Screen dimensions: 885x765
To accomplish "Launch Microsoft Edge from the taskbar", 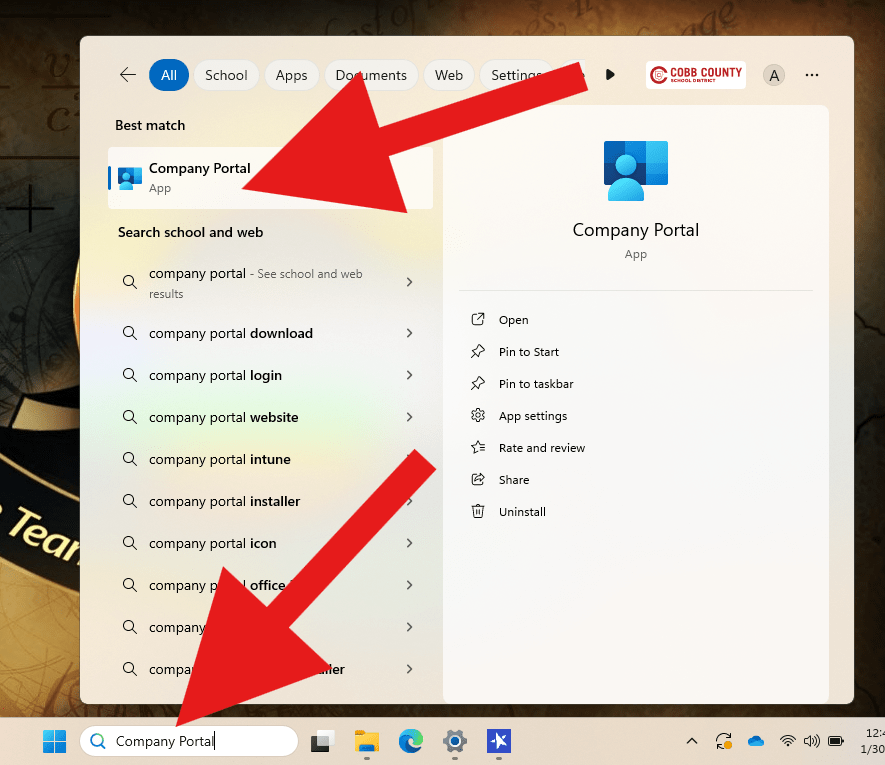I will (x=411, y=741).
